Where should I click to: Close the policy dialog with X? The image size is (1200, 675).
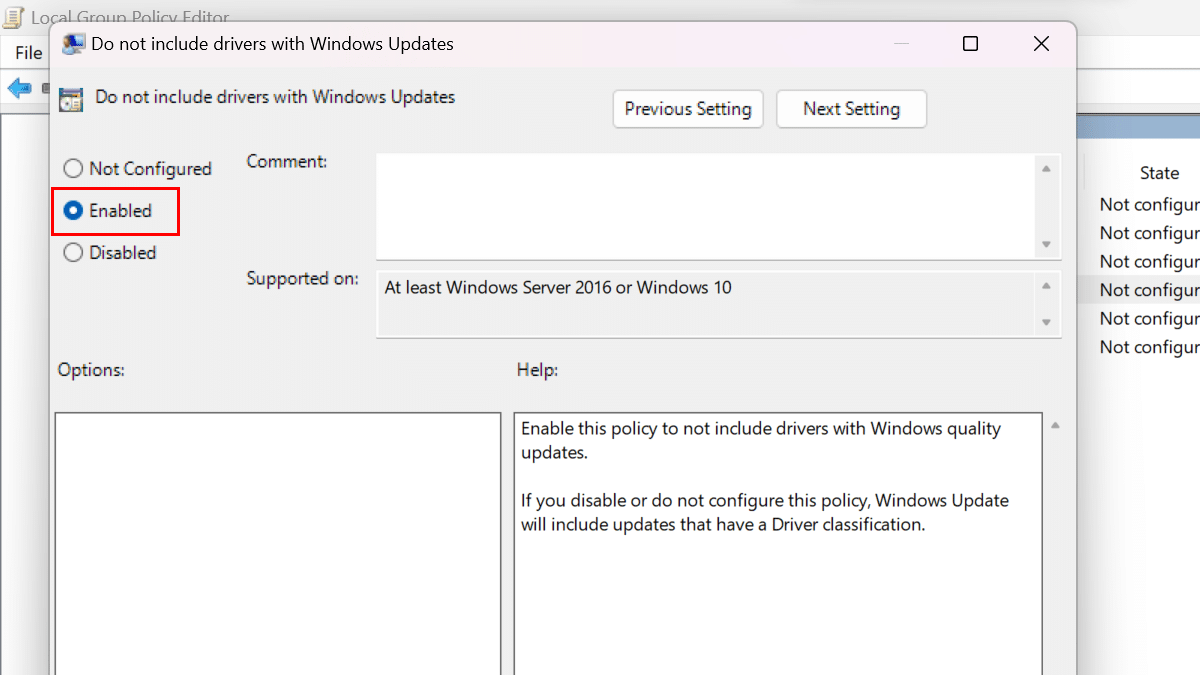[x=1041, y=44]
